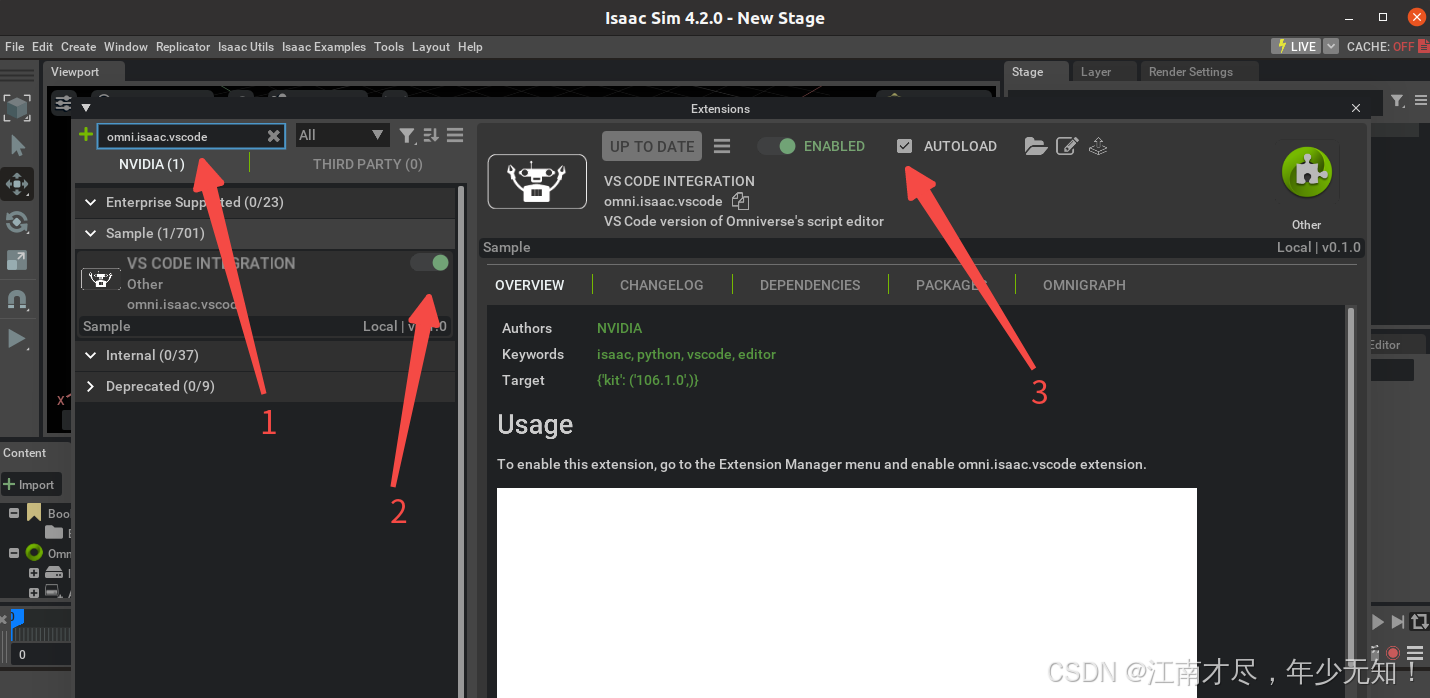Switch to THIRD PARTY (0) tab
Viewport: 1430px width, 698px height.
(368, 164)
